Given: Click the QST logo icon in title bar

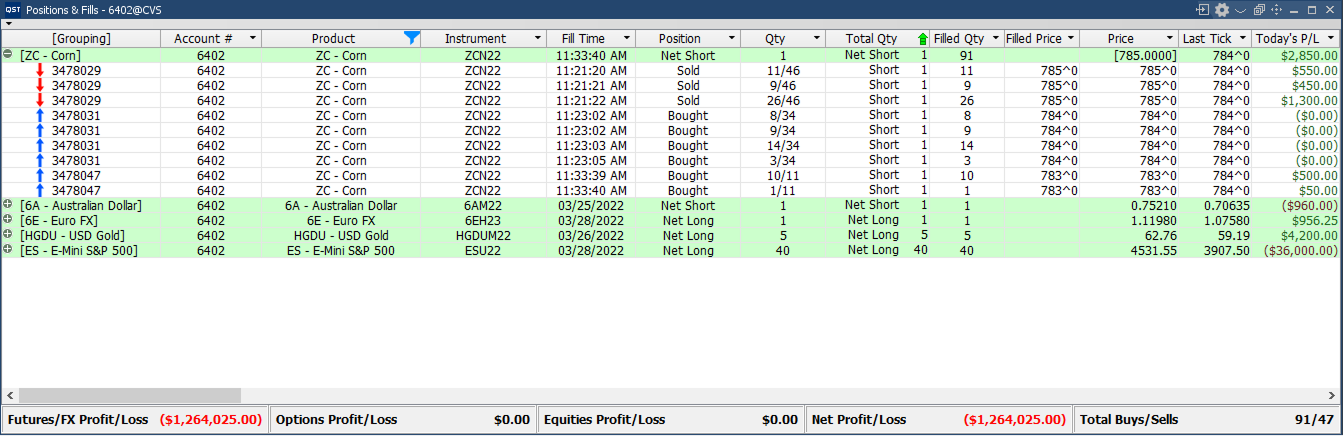Looking at the screenshot, I should tap(12, 9).
